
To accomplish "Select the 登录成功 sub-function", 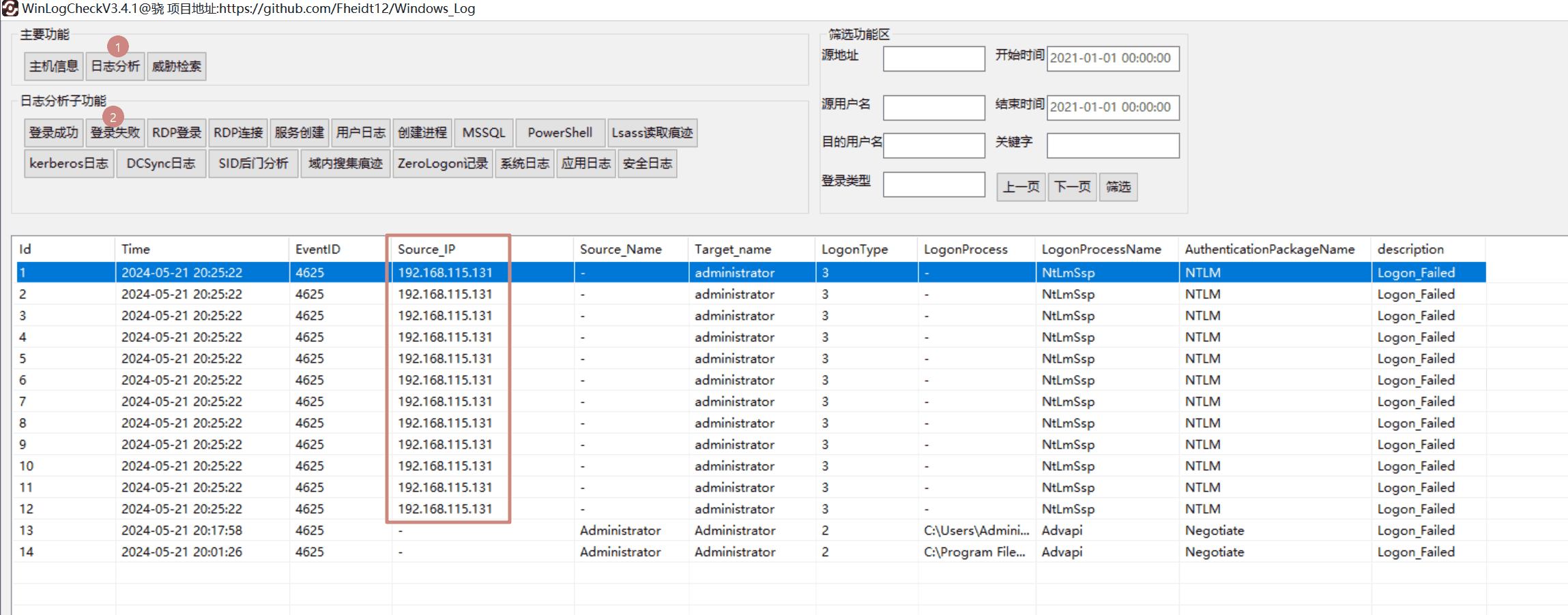I will click(53, 132).
